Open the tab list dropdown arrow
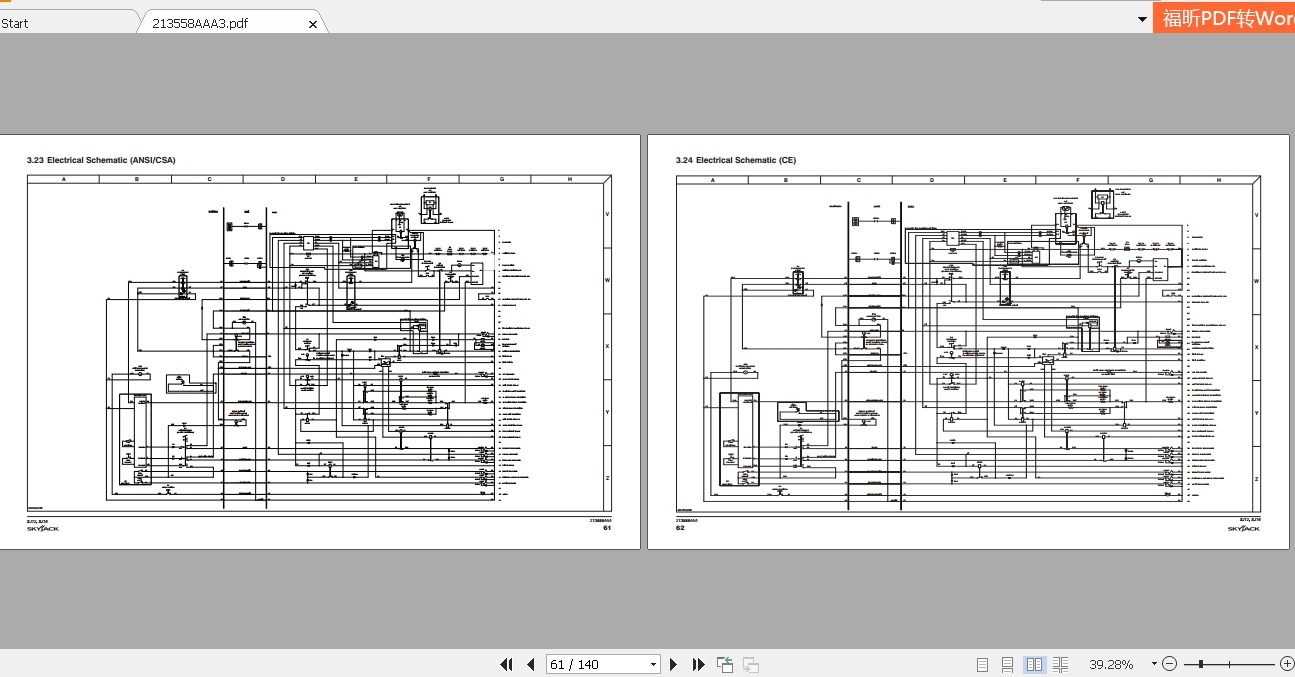Viewport: 1295px width, 677px height. [x=1142, y=18]
